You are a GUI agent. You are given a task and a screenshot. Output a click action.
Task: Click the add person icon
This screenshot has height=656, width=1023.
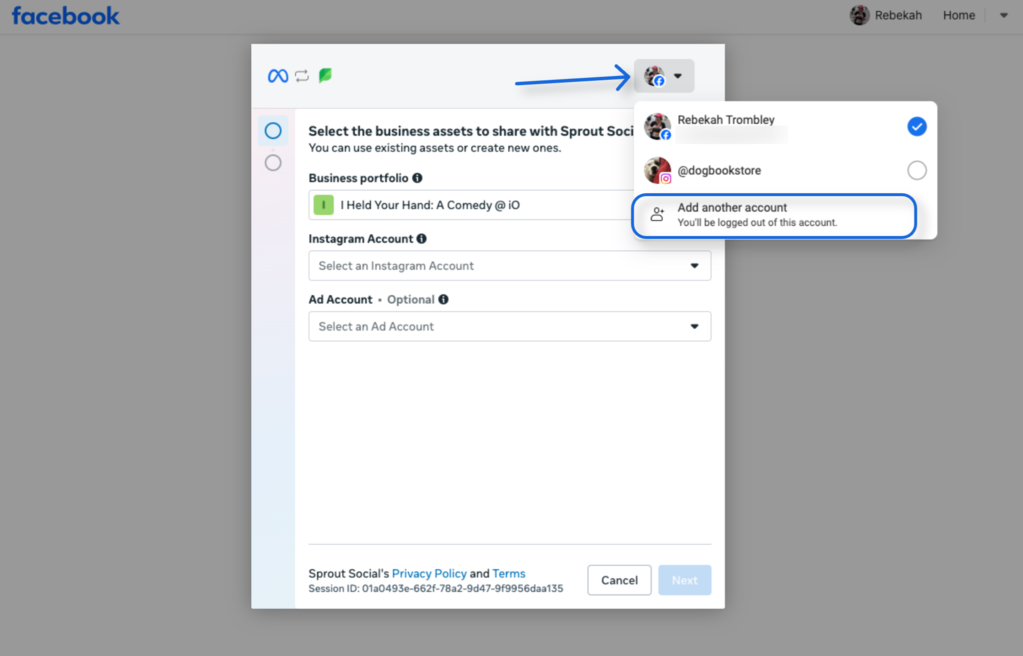point(657,214)
